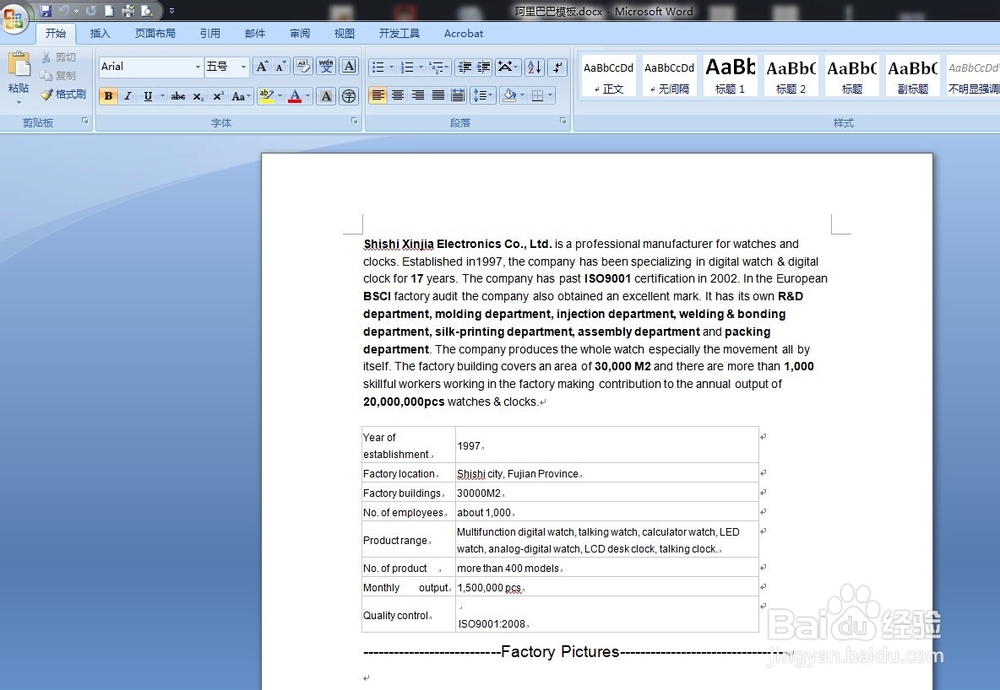
Task: Switch to 引用 tab
Action: (210, 33)
